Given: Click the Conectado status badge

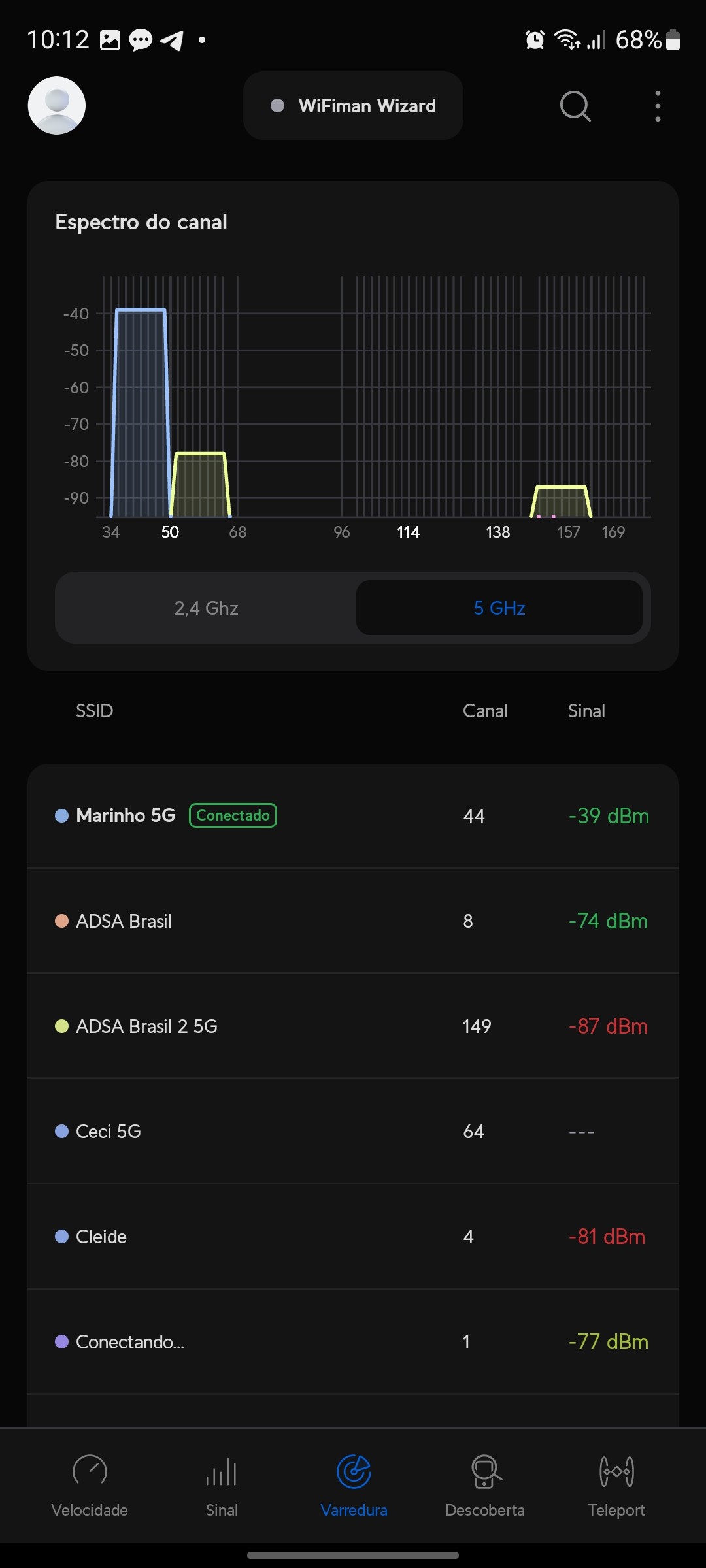Looking at the screenshot, I should click(233, 815).
